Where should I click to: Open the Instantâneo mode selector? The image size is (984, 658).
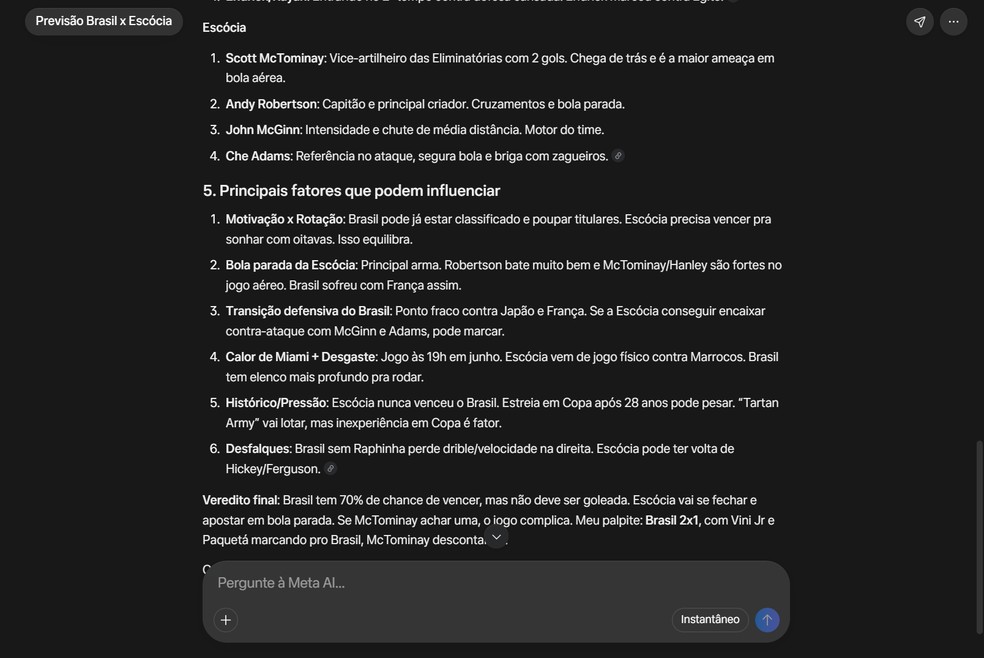[710, 620]
